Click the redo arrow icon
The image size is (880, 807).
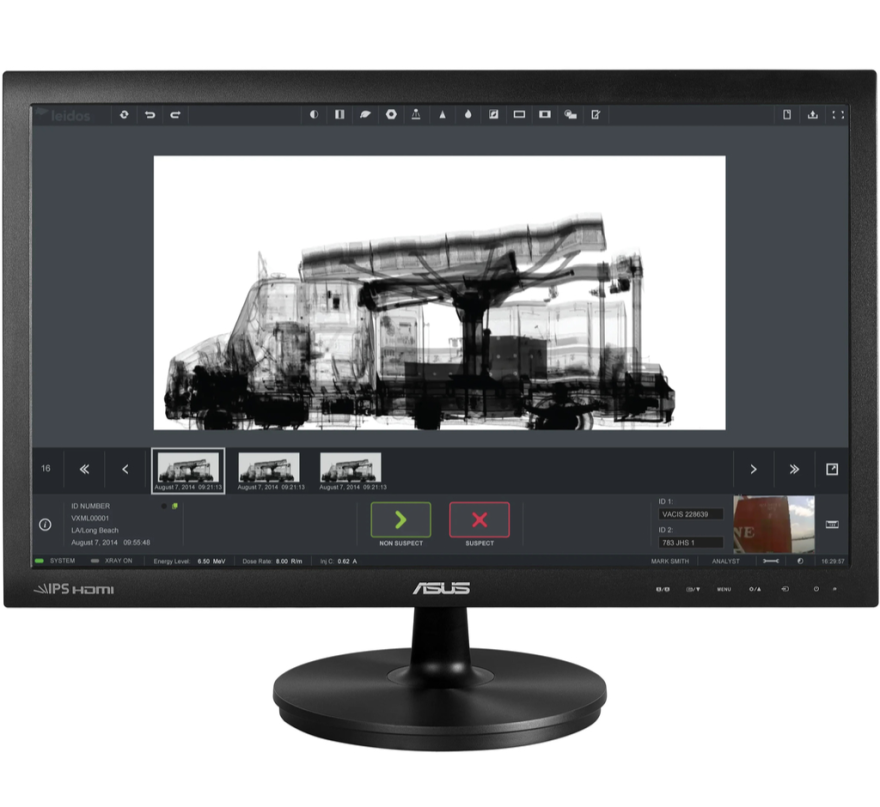(x=175, y=115)
